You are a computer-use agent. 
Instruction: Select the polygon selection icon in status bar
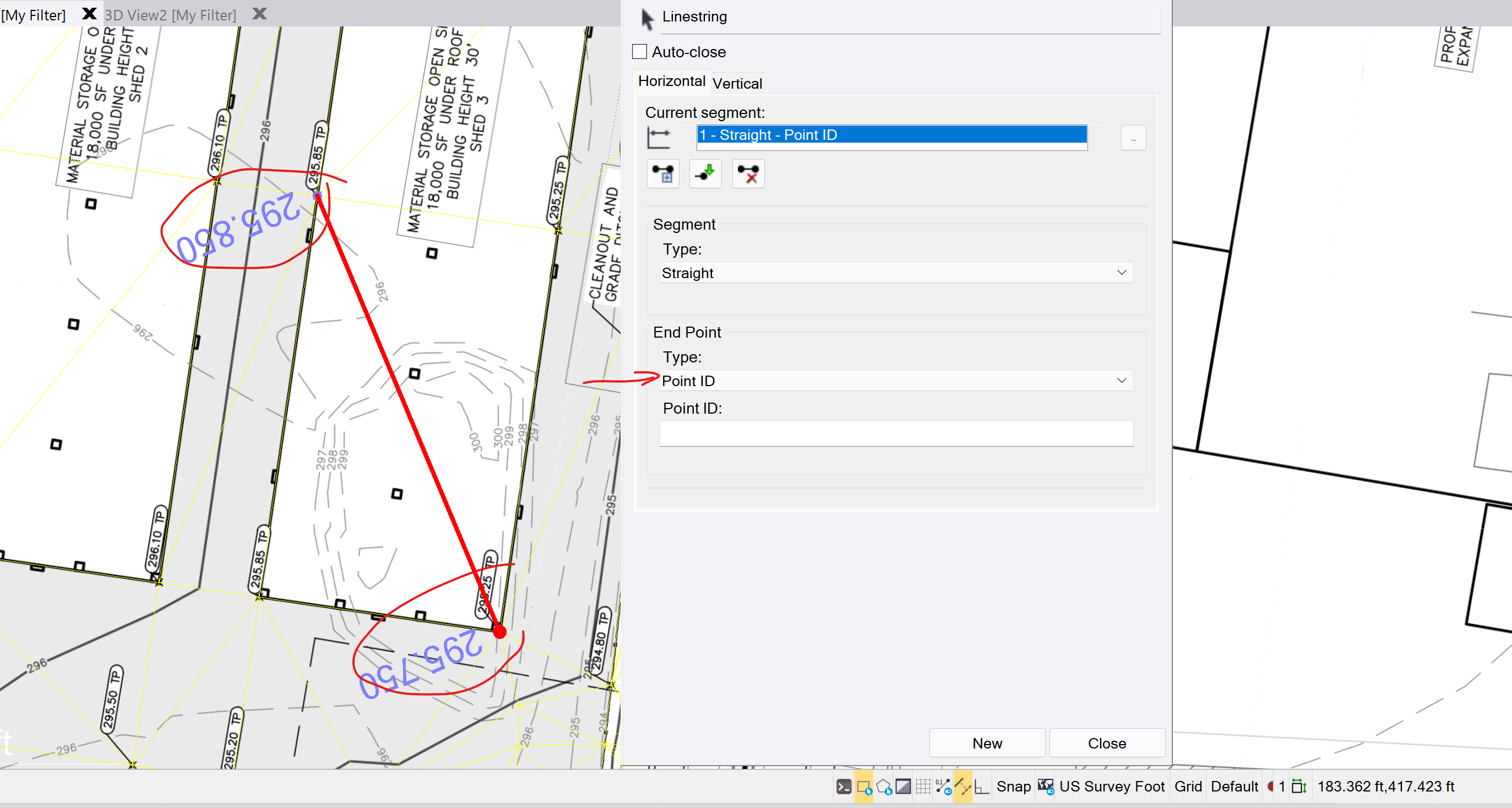883,787
